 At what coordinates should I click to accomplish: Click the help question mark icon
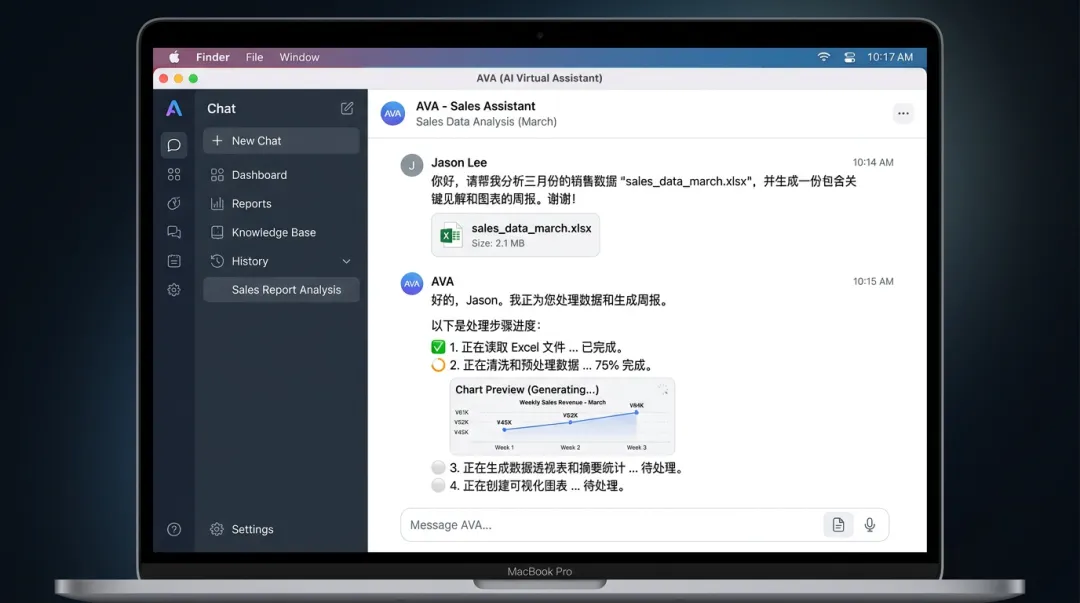174,529
